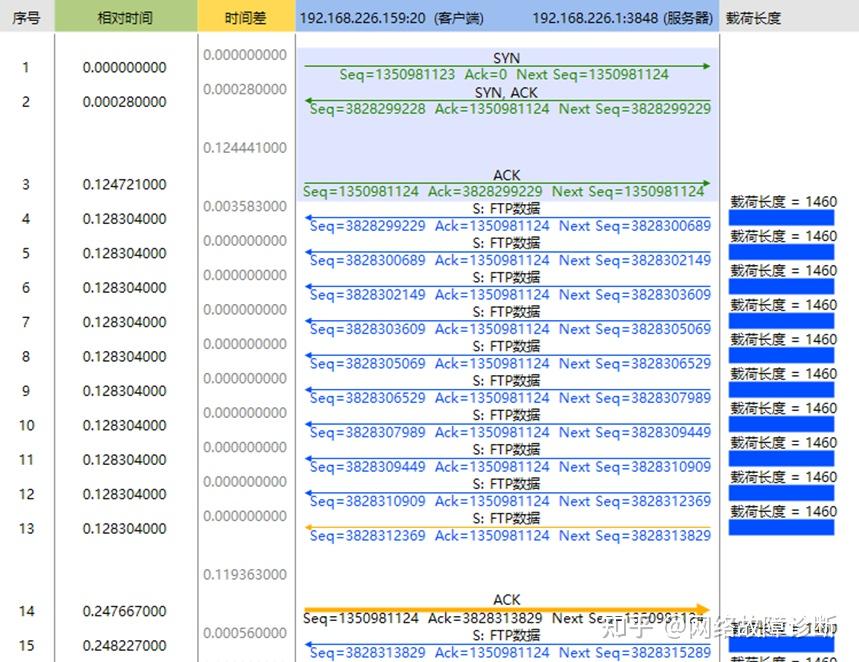Image resolution: width=859 pixels, height=662 pixels.
Task: Select the 相对时间 column header
Action: (x=125, y=16)
